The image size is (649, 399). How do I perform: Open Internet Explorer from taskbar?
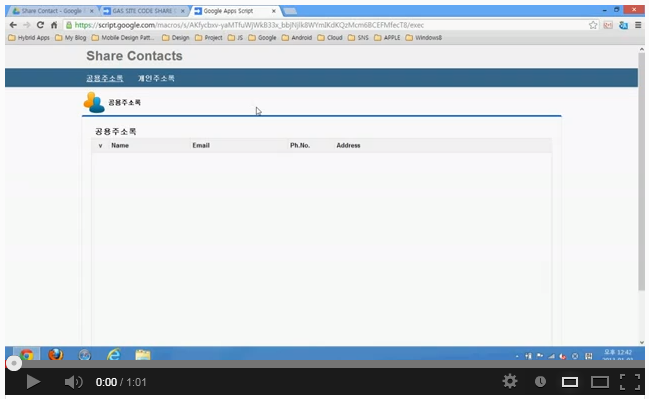tap(113, 355)
